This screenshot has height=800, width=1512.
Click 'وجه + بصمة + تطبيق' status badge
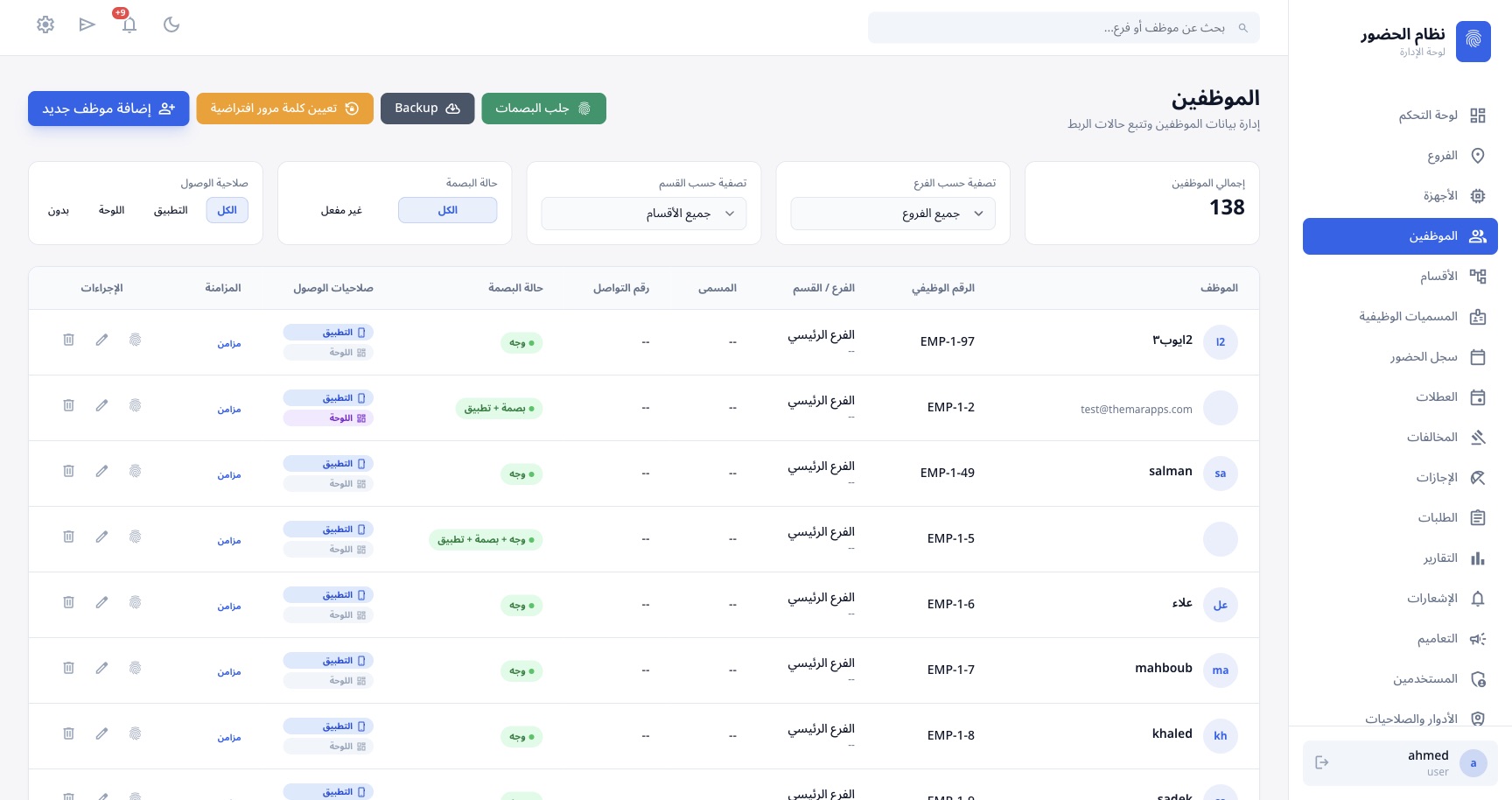point(486,540)
